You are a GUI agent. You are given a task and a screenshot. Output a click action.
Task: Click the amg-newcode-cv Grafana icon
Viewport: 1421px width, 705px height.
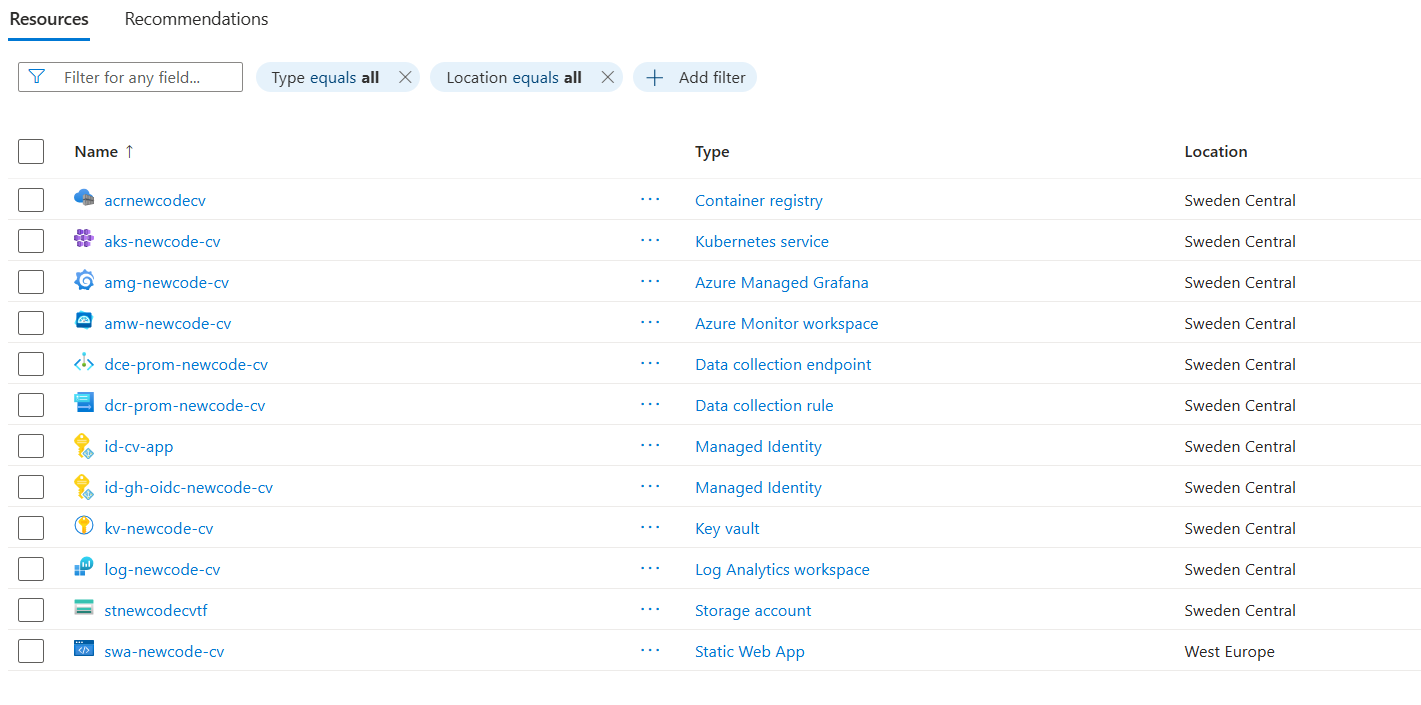84,281
